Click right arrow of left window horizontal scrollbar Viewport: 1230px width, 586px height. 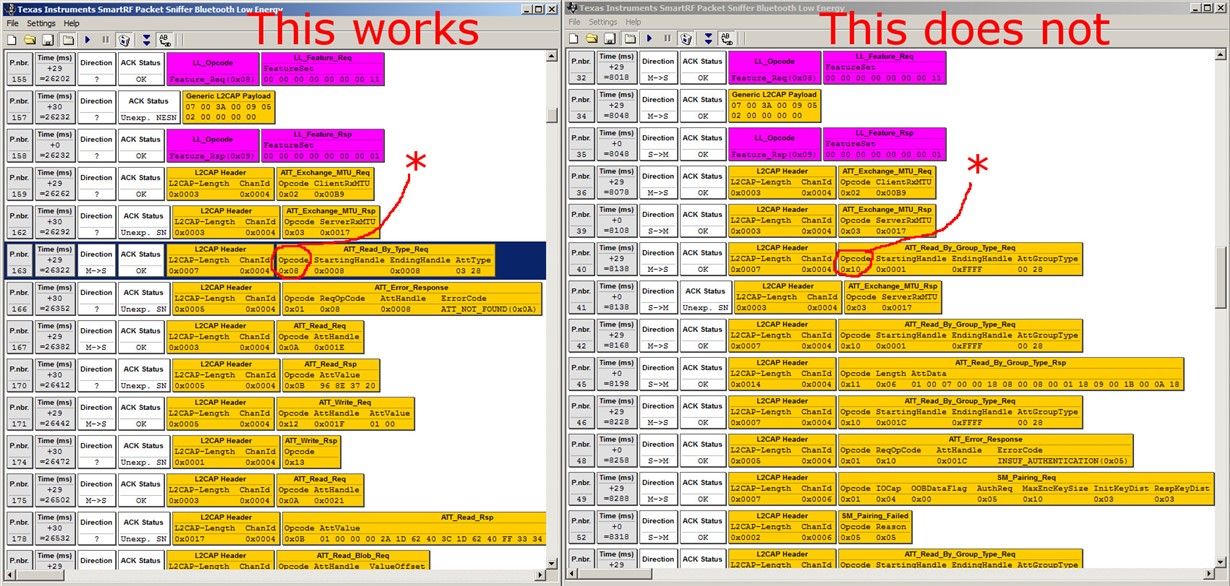pos(539,576)
